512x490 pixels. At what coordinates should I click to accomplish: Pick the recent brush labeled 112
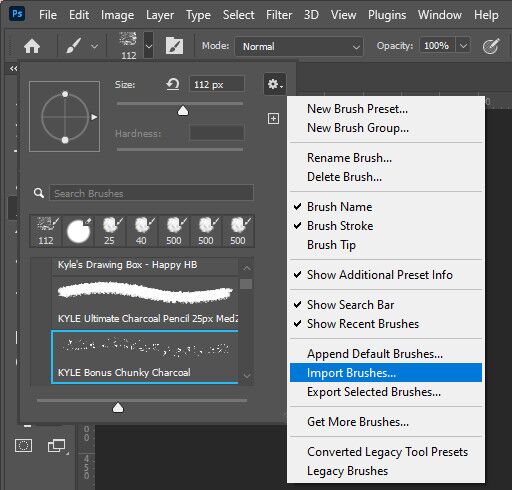[x=46, y=231]
